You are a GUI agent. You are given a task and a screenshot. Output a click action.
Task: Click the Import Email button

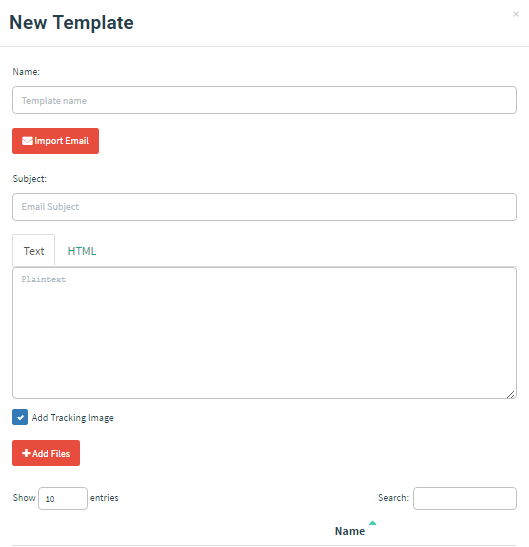[x=55, y=141]
